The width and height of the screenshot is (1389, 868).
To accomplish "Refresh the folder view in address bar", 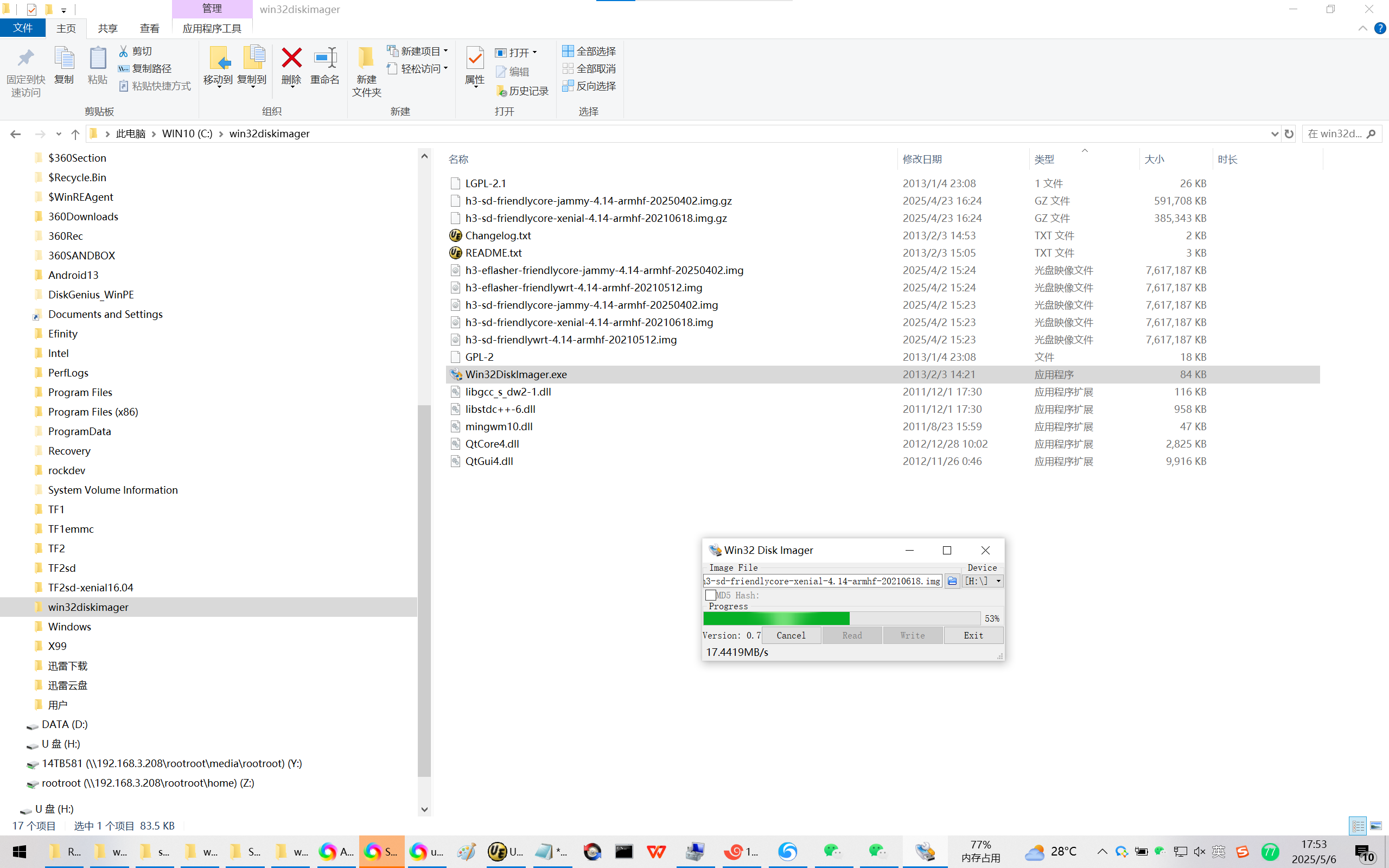I will (1289, 134).
